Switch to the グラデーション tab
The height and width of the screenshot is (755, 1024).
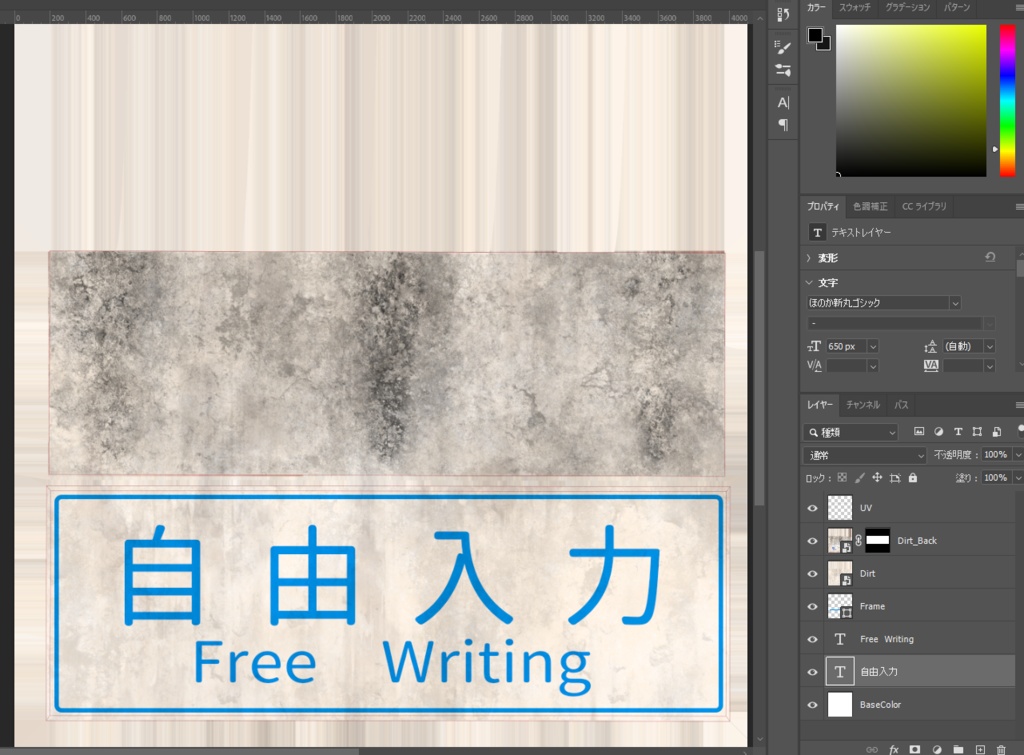tap(907, 7)
